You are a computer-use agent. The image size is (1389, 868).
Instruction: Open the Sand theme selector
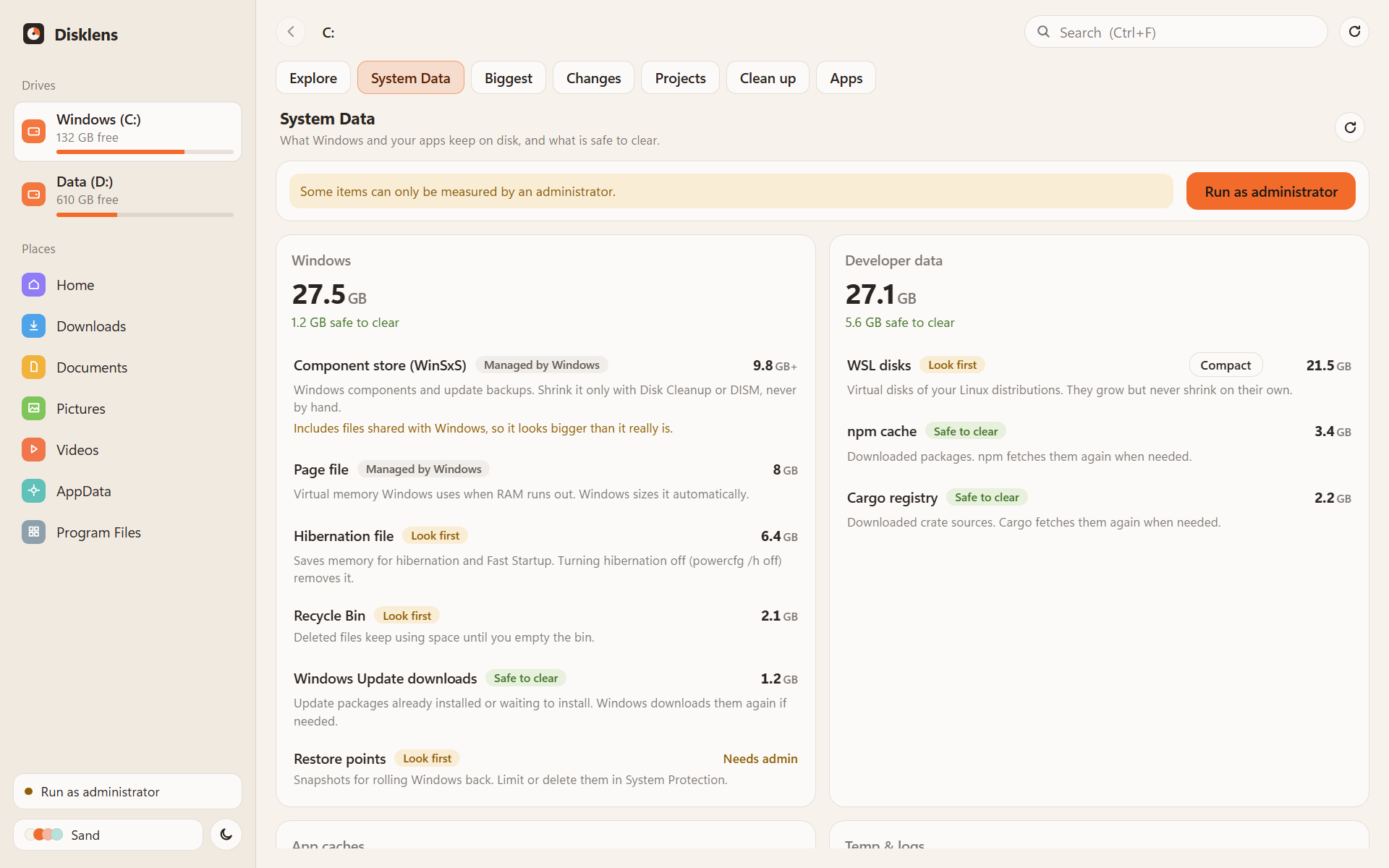pyautogui.click(x=109, y=835)
